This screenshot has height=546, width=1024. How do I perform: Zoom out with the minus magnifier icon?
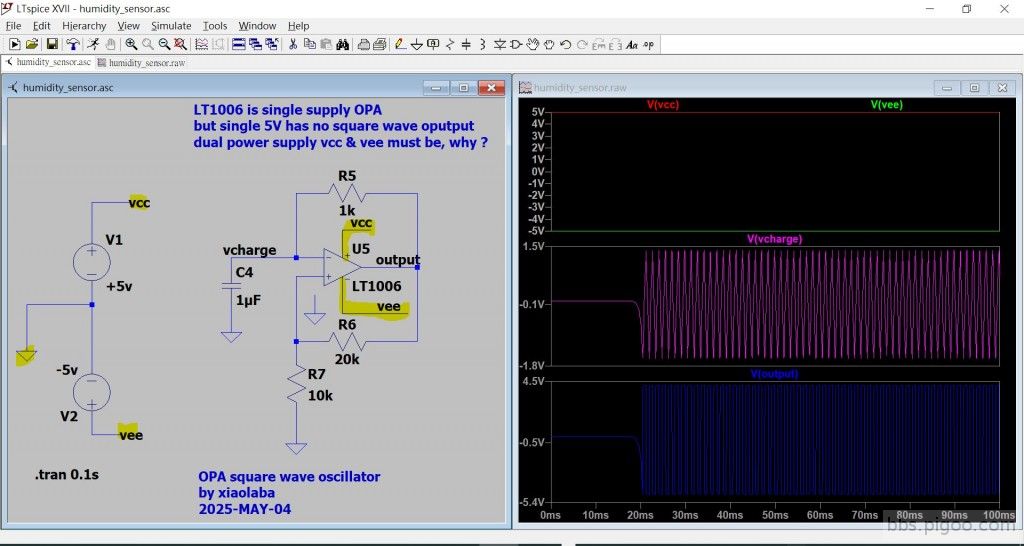(164, 44)
